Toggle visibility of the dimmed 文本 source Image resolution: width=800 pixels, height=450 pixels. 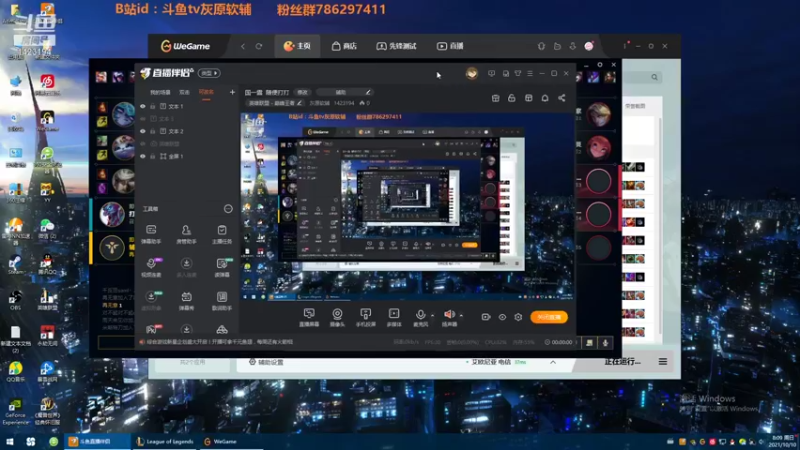click(x=143, y=118)
